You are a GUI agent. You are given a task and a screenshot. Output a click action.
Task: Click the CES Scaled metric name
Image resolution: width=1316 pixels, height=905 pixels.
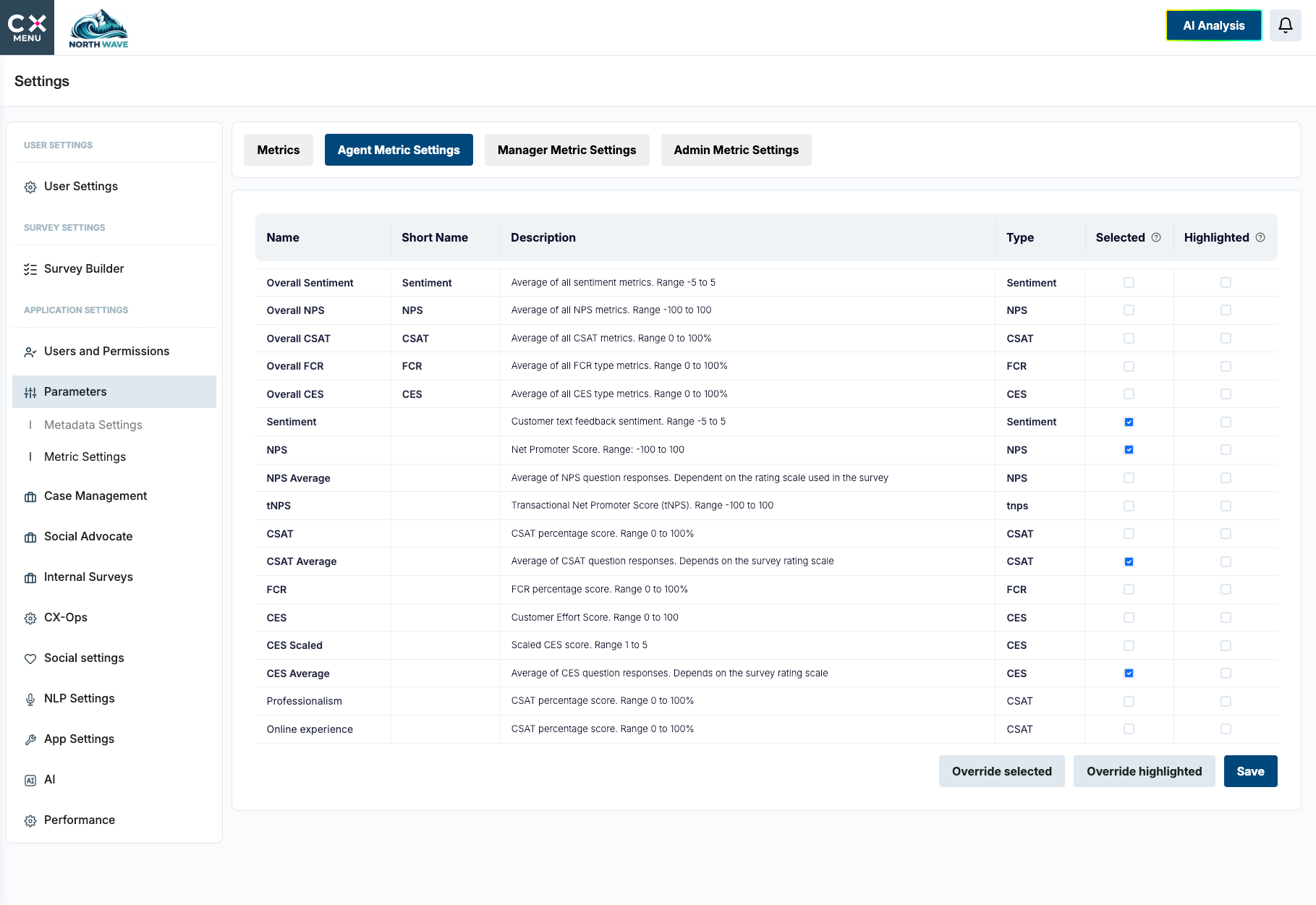pos(294,645)
